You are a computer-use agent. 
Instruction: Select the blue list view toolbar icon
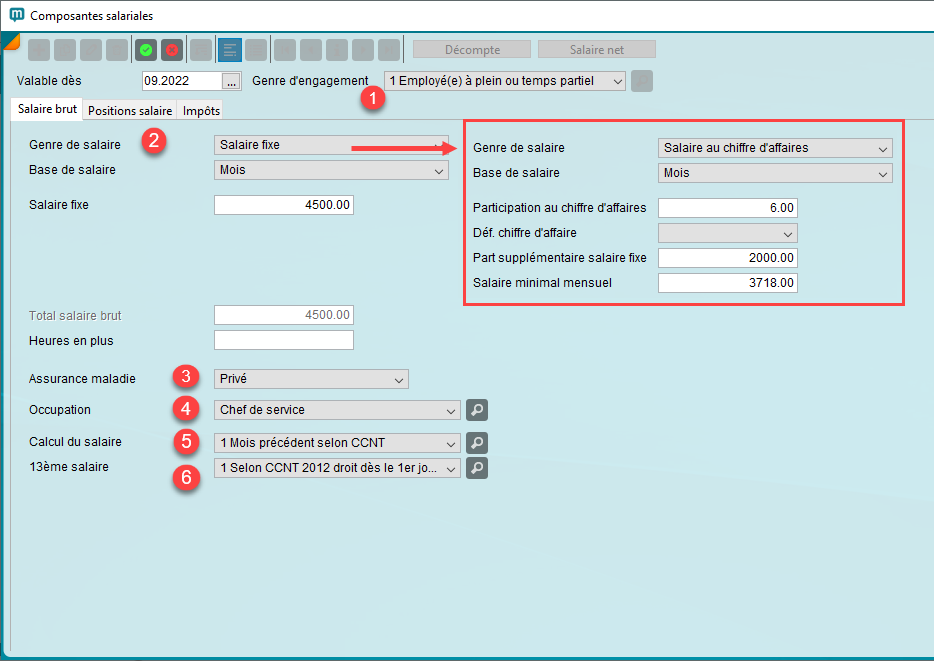pos(229,49)
